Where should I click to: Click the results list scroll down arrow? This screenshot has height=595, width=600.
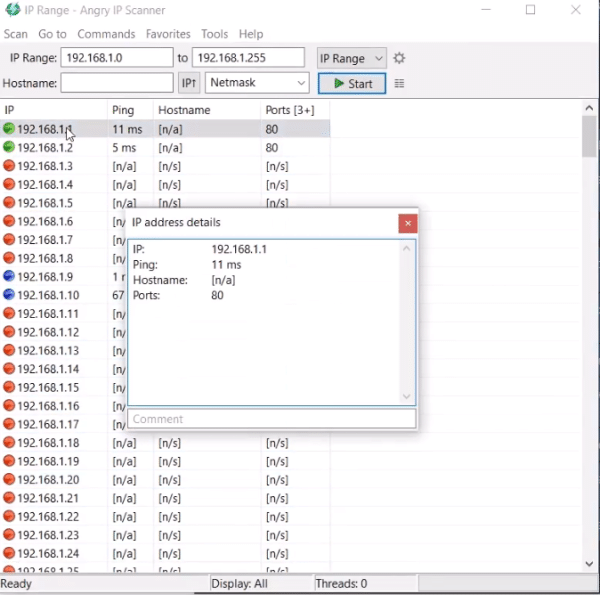(x=589, y=564)
